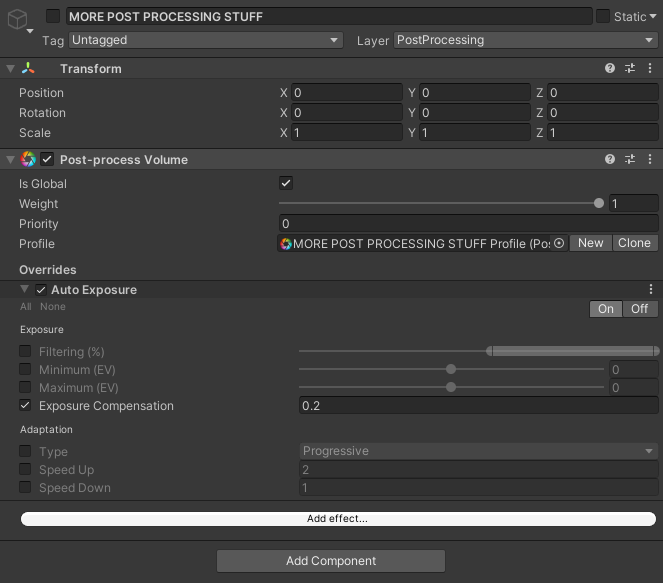
Task: Toggle the Static checkbox
Action: pos(603,16)
